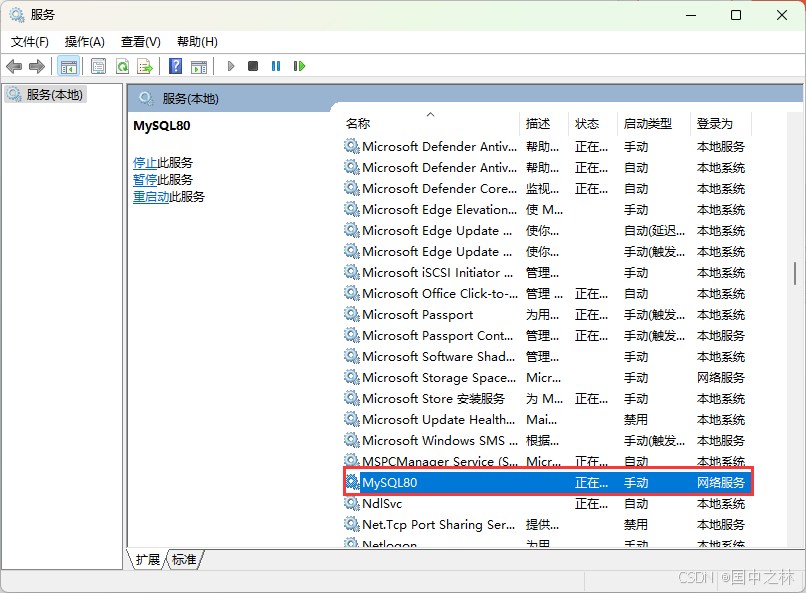This screenshot has height=593, width=806.
Task: Click 网络服务 in Microsoft Storage Spaces row
Action: point(721,377)
